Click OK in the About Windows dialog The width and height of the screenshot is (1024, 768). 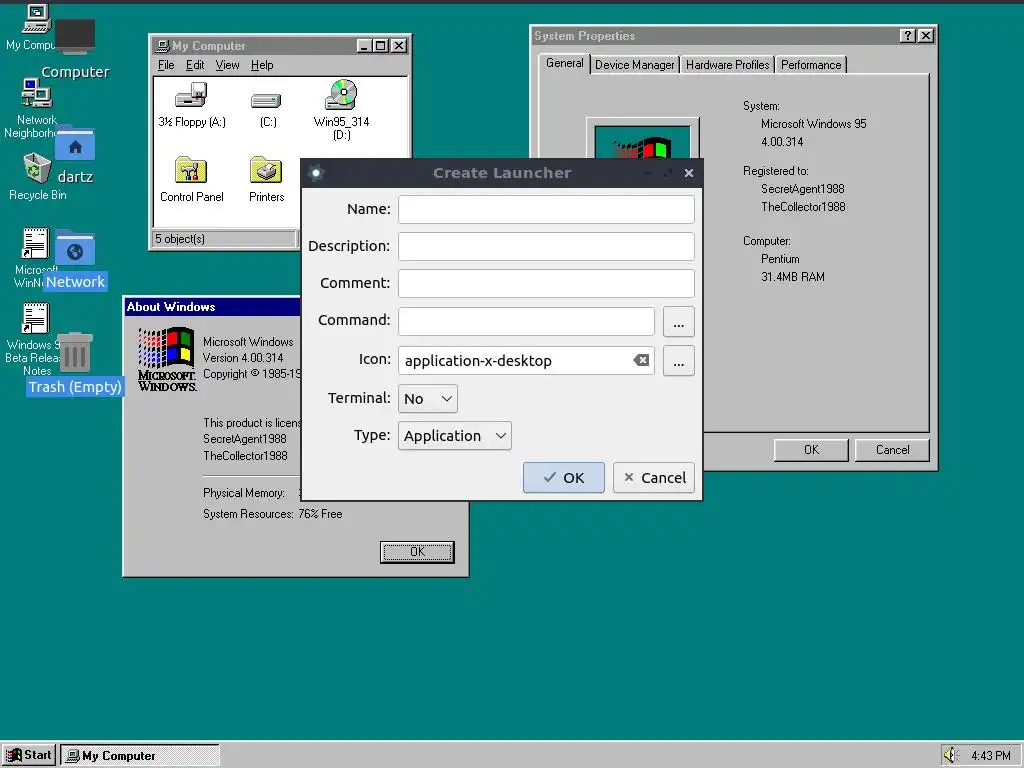click(x=417, y=552)
